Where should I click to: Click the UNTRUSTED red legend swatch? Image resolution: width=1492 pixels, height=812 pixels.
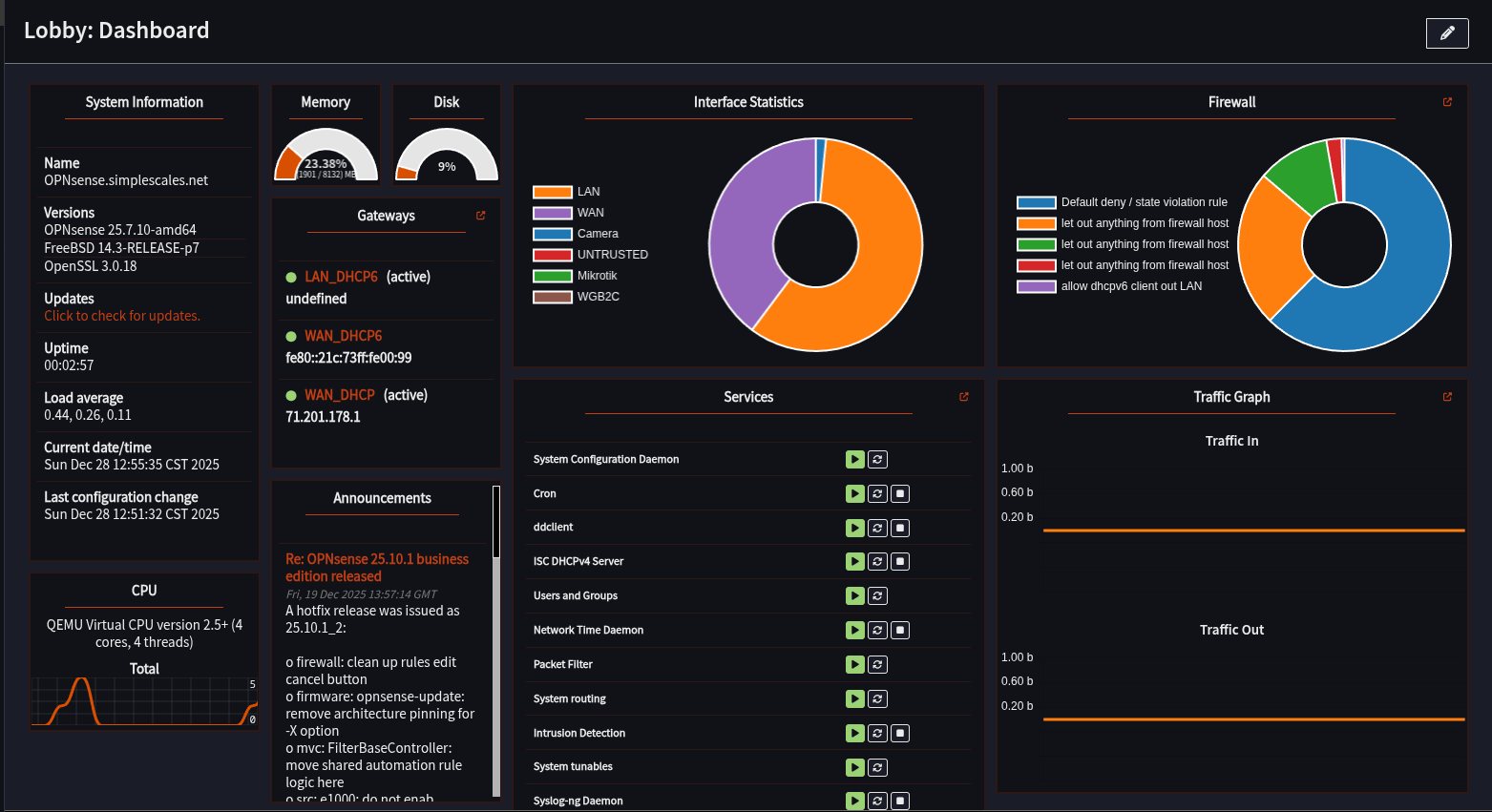point(552,255)
